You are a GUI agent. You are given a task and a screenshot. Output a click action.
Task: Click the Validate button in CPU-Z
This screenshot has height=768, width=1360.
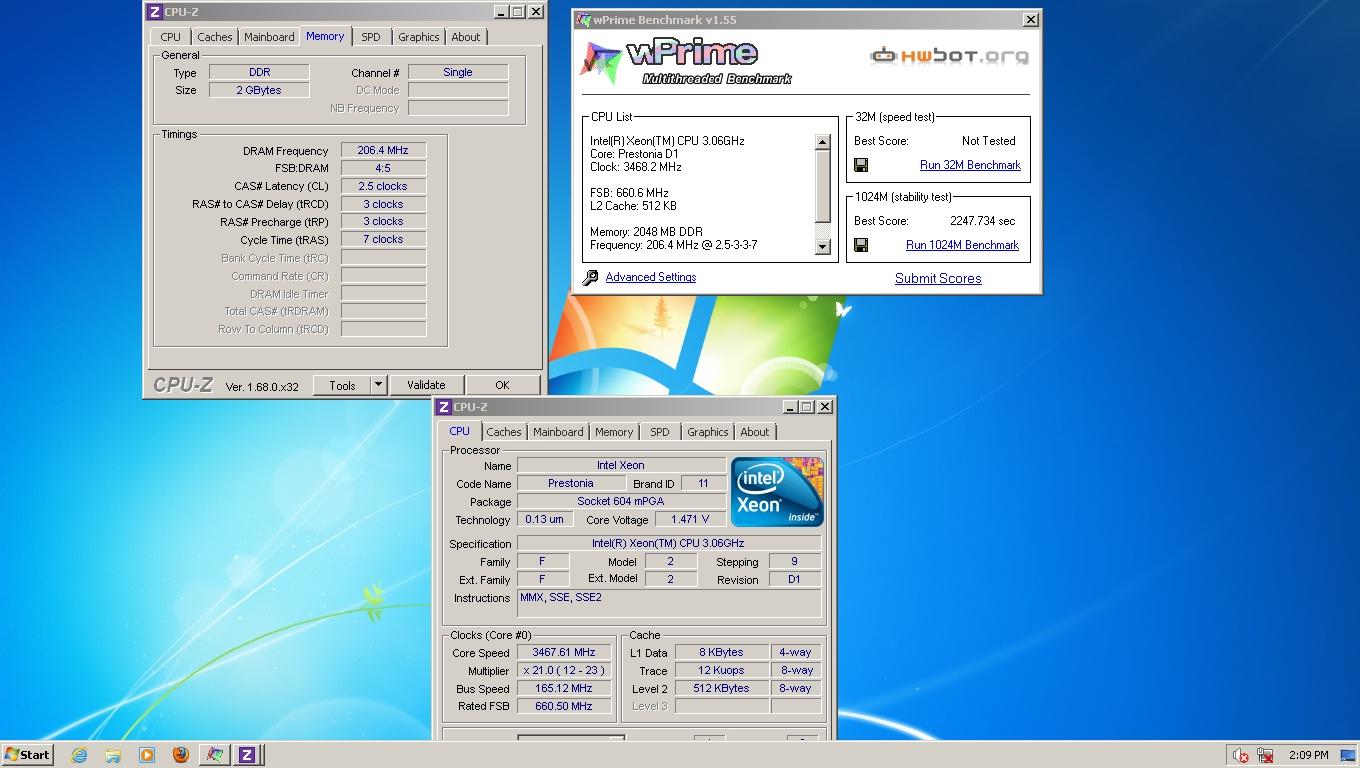point(426,385)
